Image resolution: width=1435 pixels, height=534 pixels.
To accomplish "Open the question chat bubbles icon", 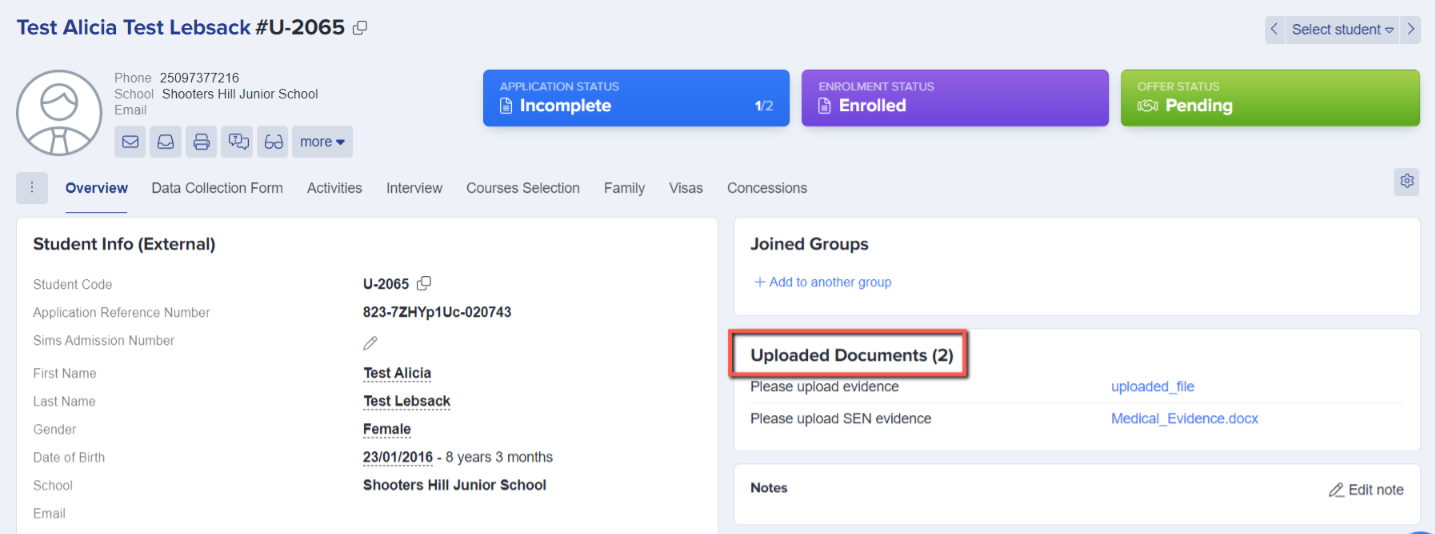I will [237, 142].
